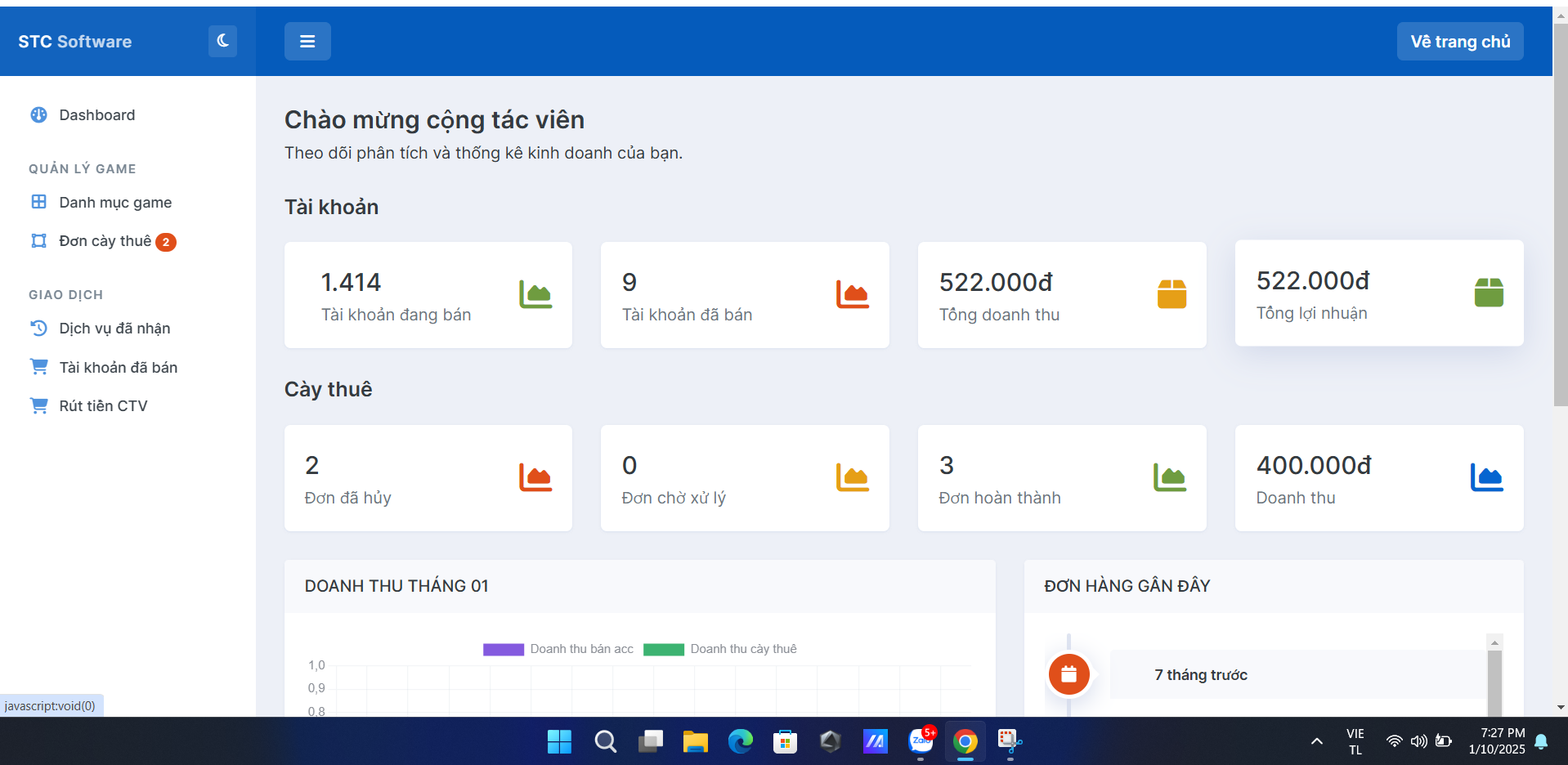Click the orange box icon on "Tổng doanh thu"
The image size is (1568, 765).
(x=1171, y=294)
